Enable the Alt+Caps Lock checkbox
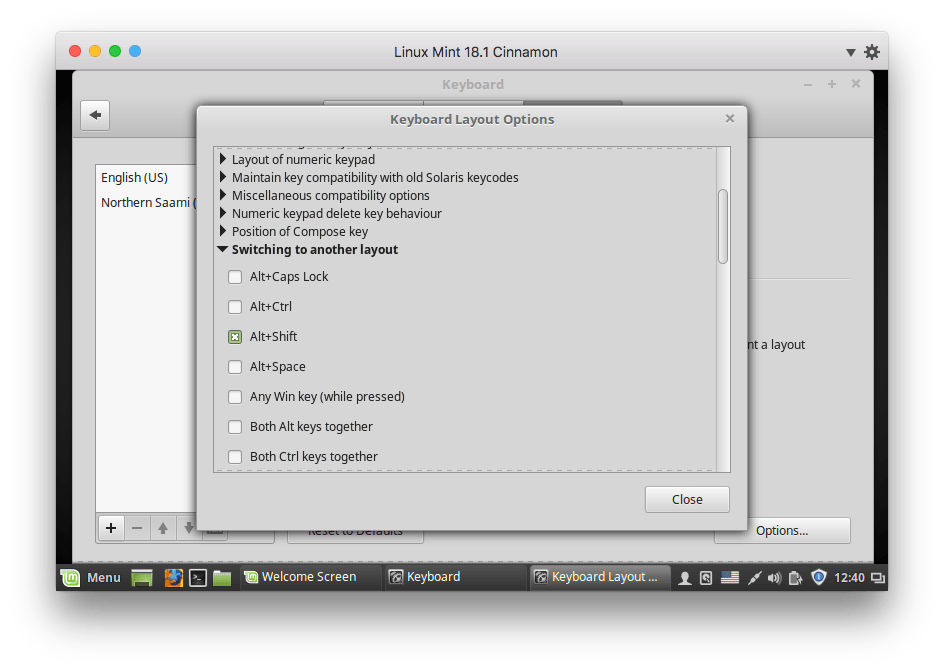Viewport: 944px width, 671px height. 235,277
